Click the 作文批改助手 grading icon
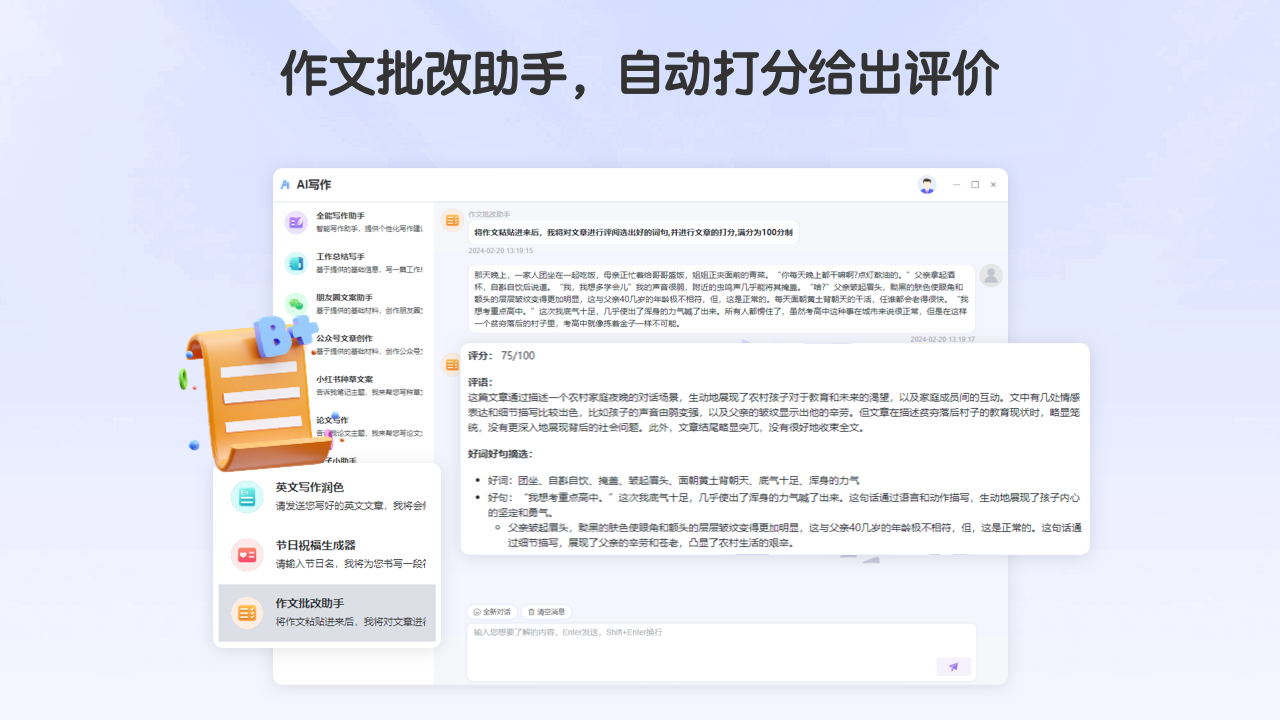1280x720 pixels. coord(246,612)
